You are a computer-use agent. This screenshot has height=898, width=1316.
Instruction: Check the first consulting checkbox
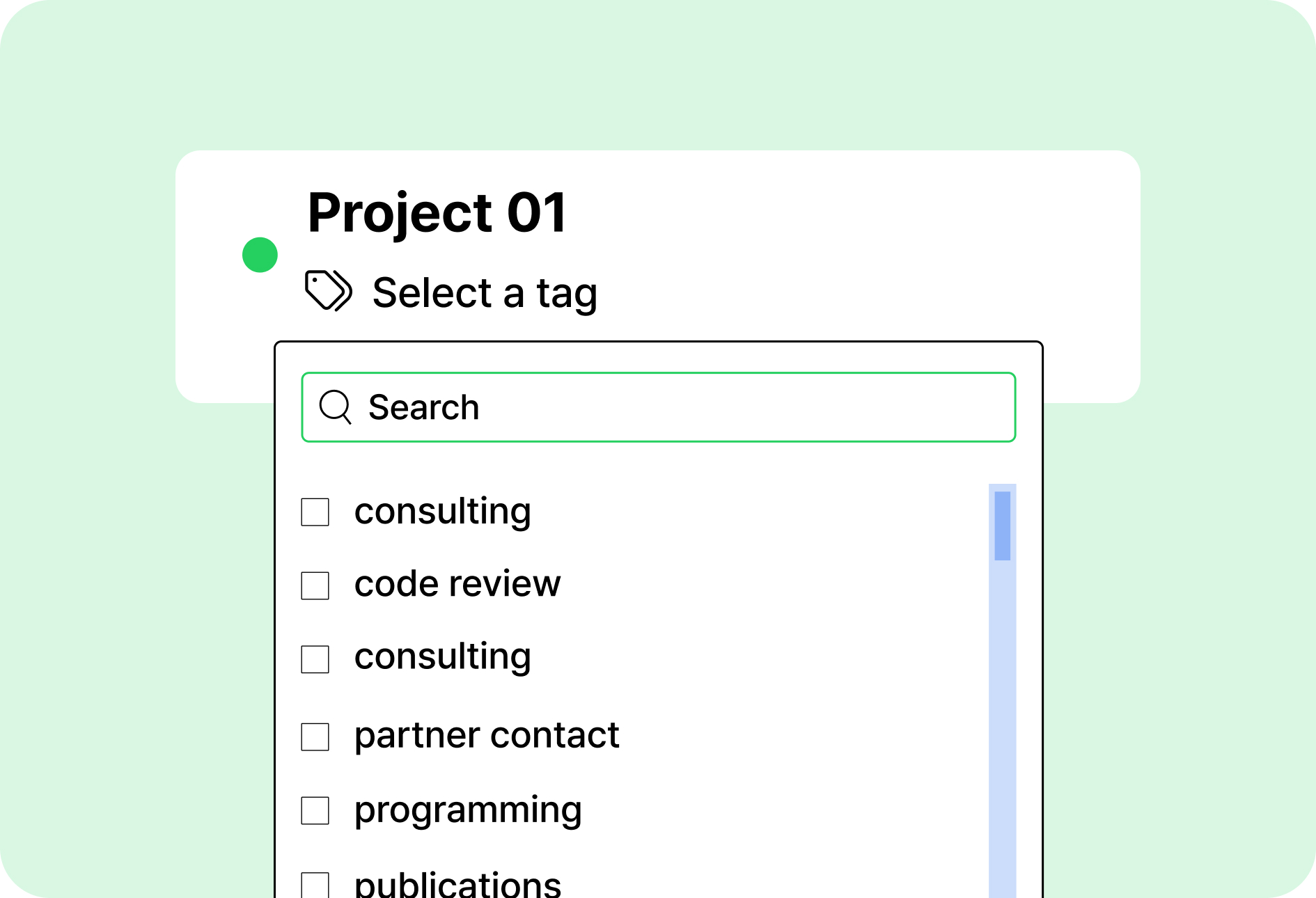click(315, 512)
